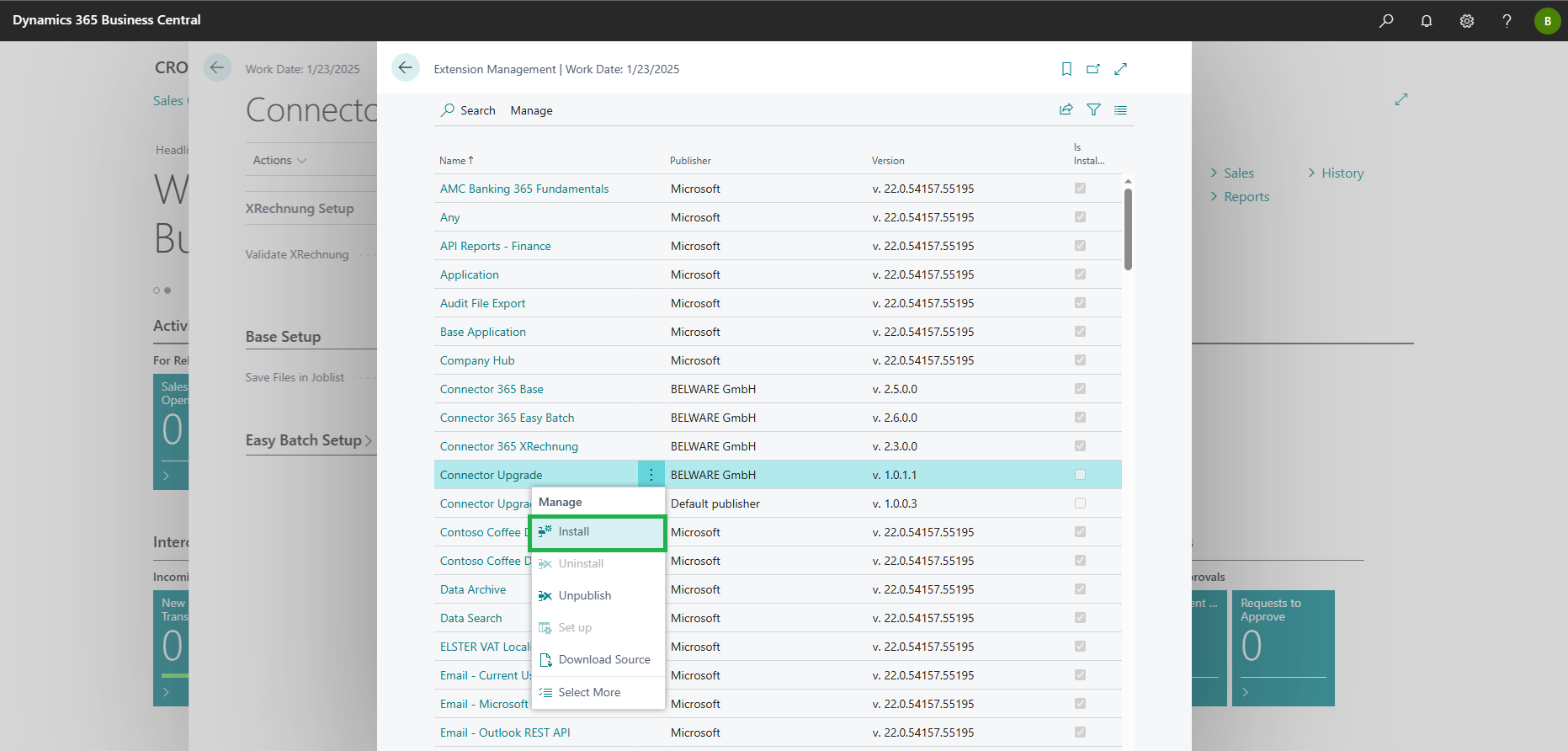
Task: Expand Reports menu in role center
Action: tap(1240, 197)
